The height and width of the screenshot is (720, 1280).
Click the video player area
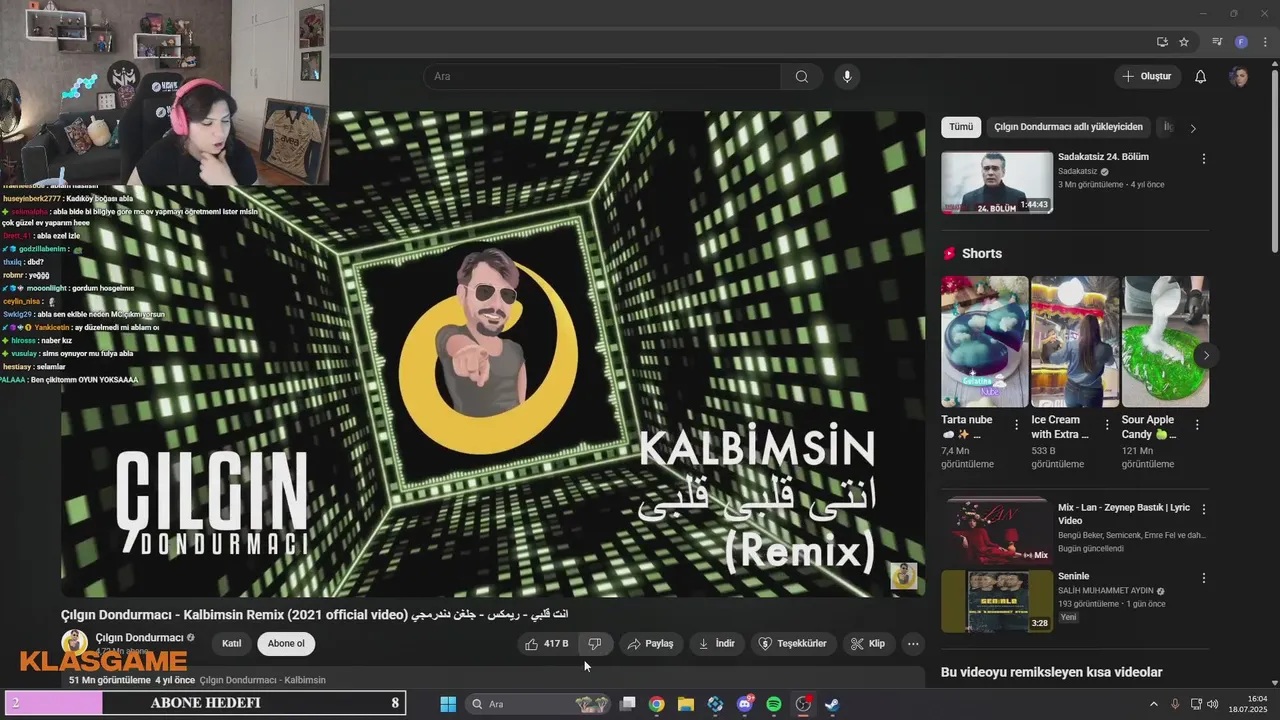pyautogui.click(x=493, y=354)
